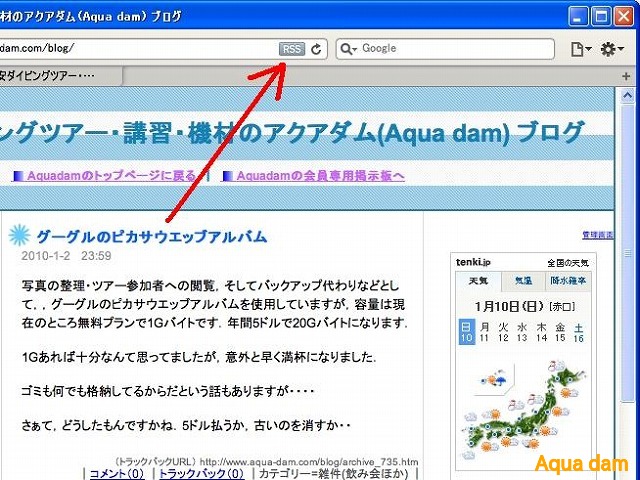
Task: Click the Okinawa inset weather map
Action: click(493, 380)
